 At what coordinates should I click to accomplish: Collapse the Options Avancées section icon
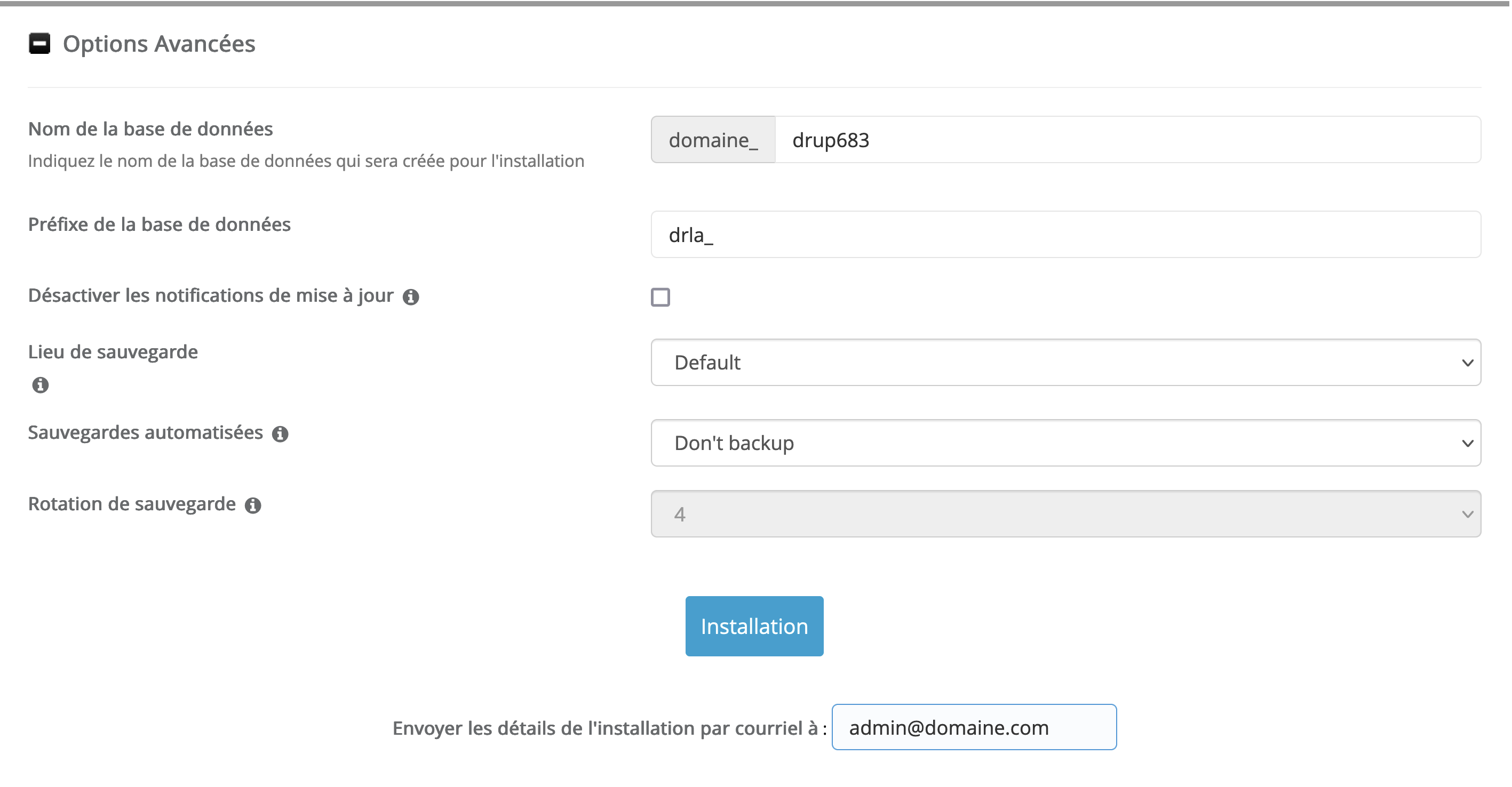point(39,43)
